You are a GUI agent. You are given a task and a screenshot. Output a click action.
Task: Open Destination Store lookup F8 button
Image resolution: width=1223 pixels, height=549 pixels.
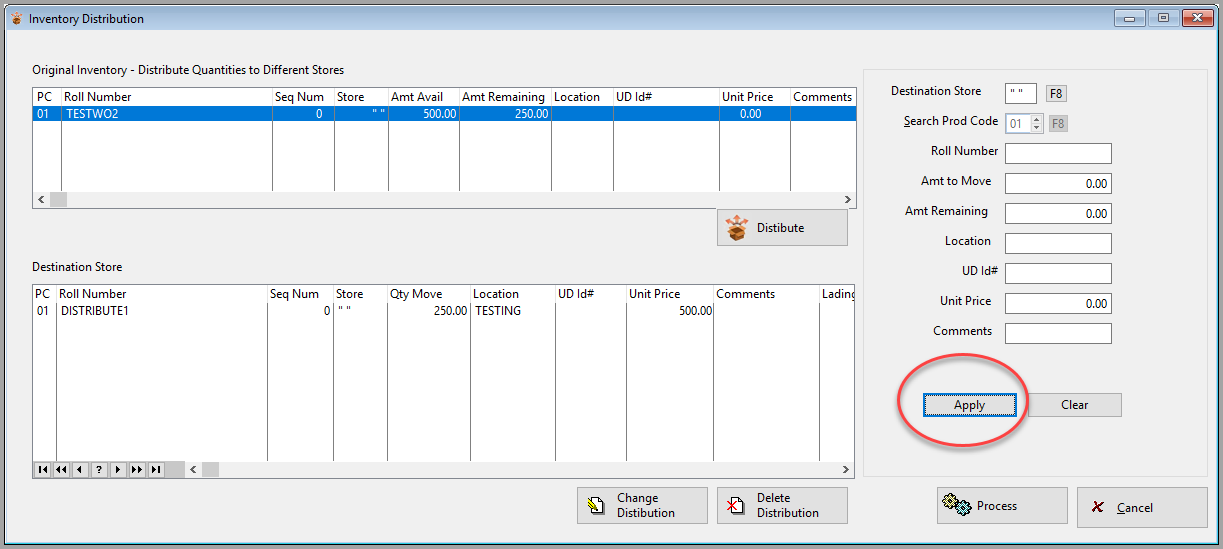pos(1057,94)
